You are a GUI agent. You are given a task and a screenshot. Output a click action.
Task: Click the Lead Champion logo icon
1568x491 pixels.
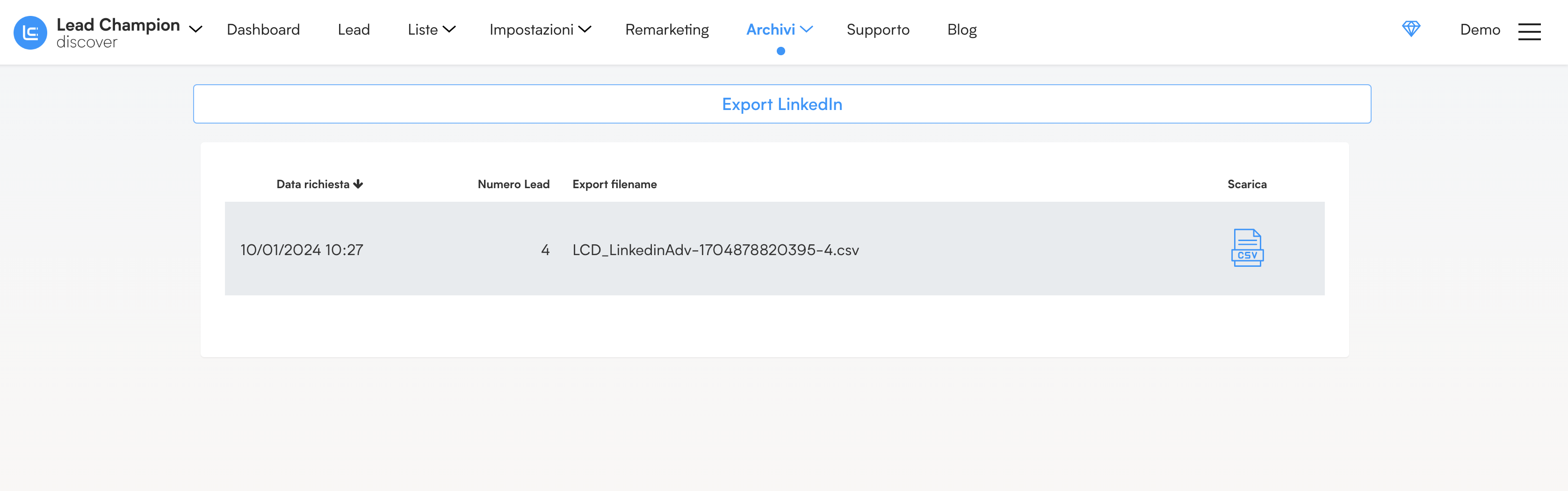[x=30, y=32]
